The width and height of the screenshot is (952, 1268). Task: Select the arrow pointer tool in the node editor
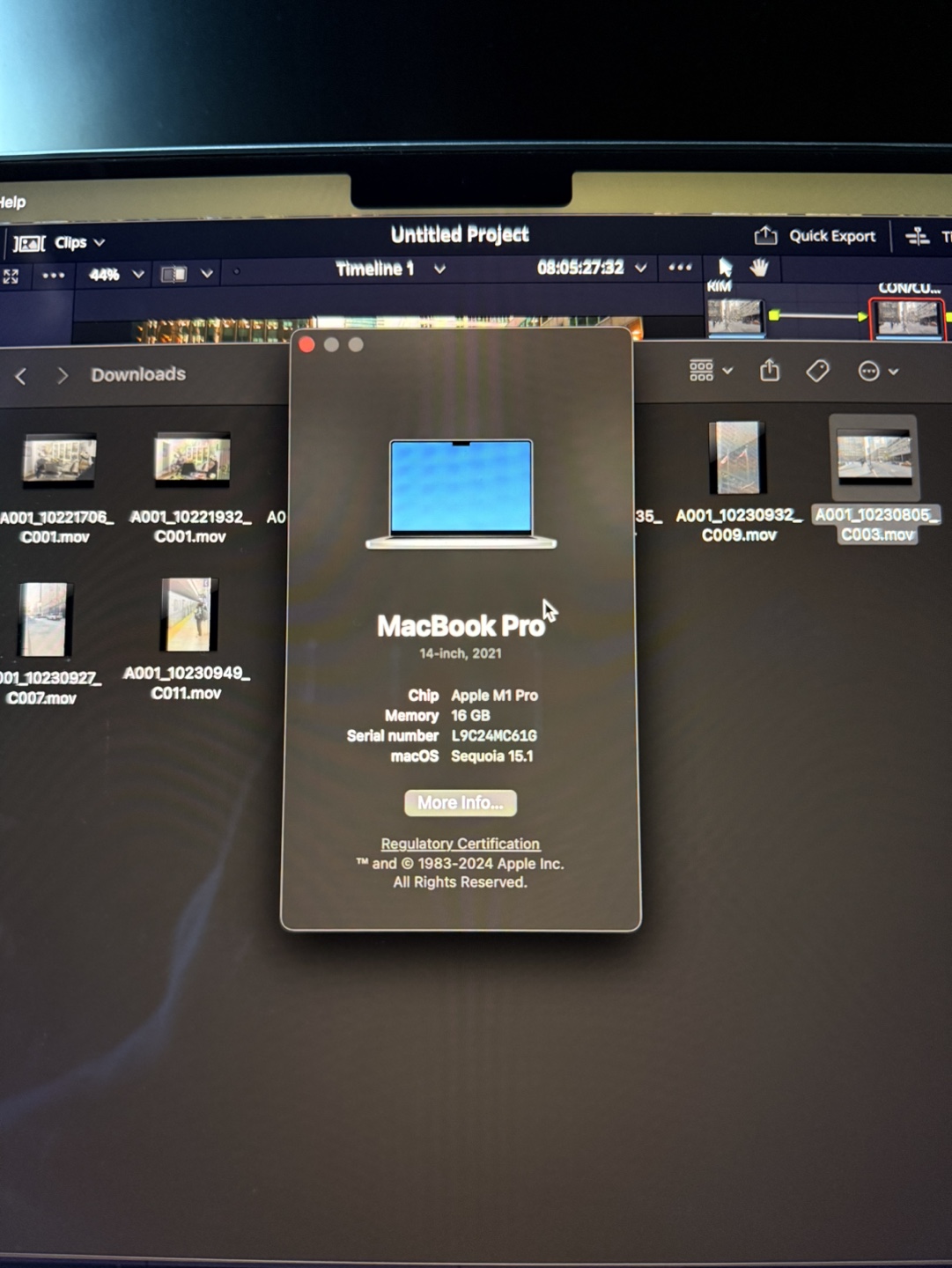point(725,267)
